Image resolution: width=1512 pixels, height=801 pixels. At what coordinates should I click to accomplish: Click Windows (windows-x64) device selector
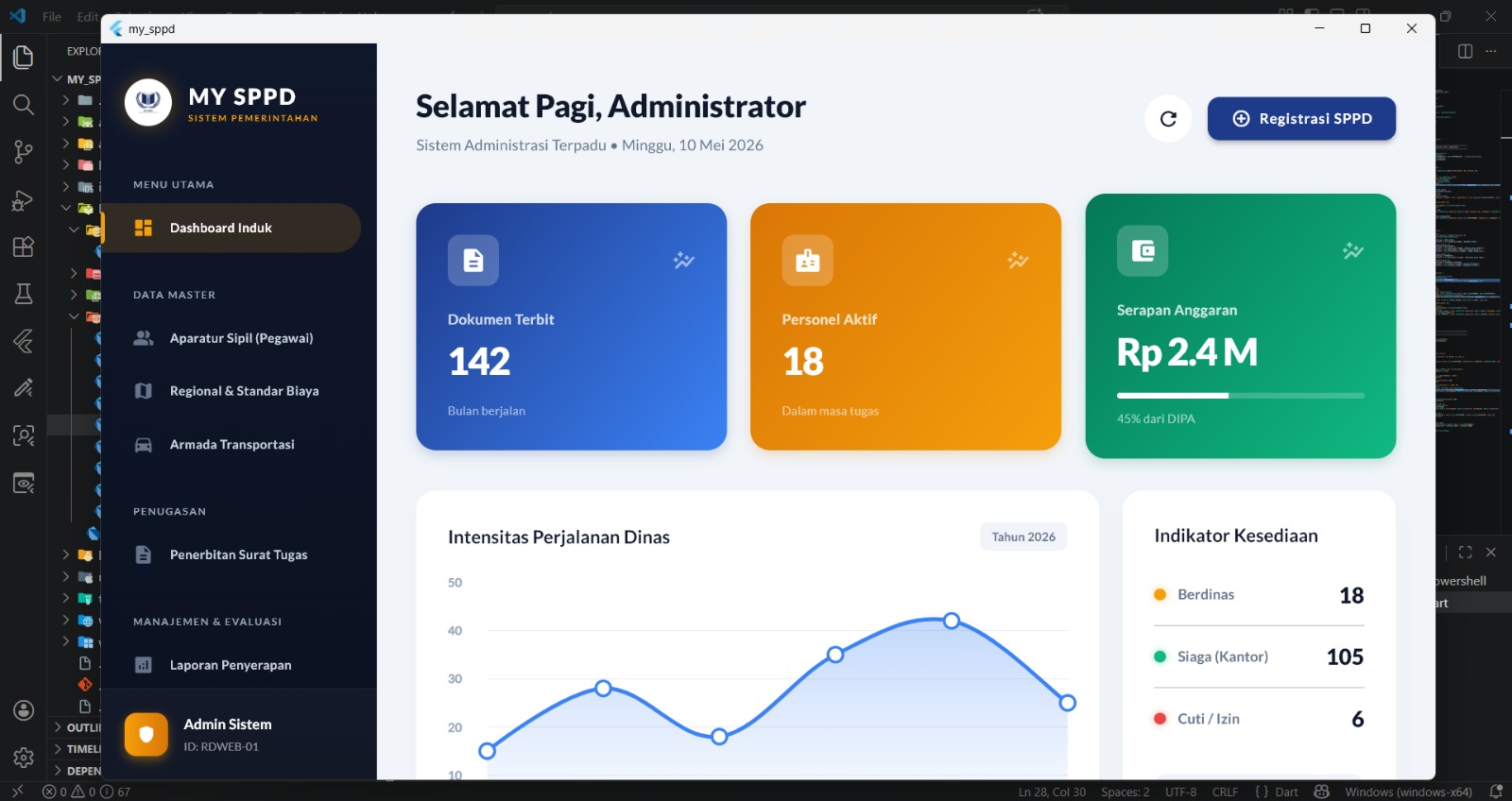[1408, 792]
